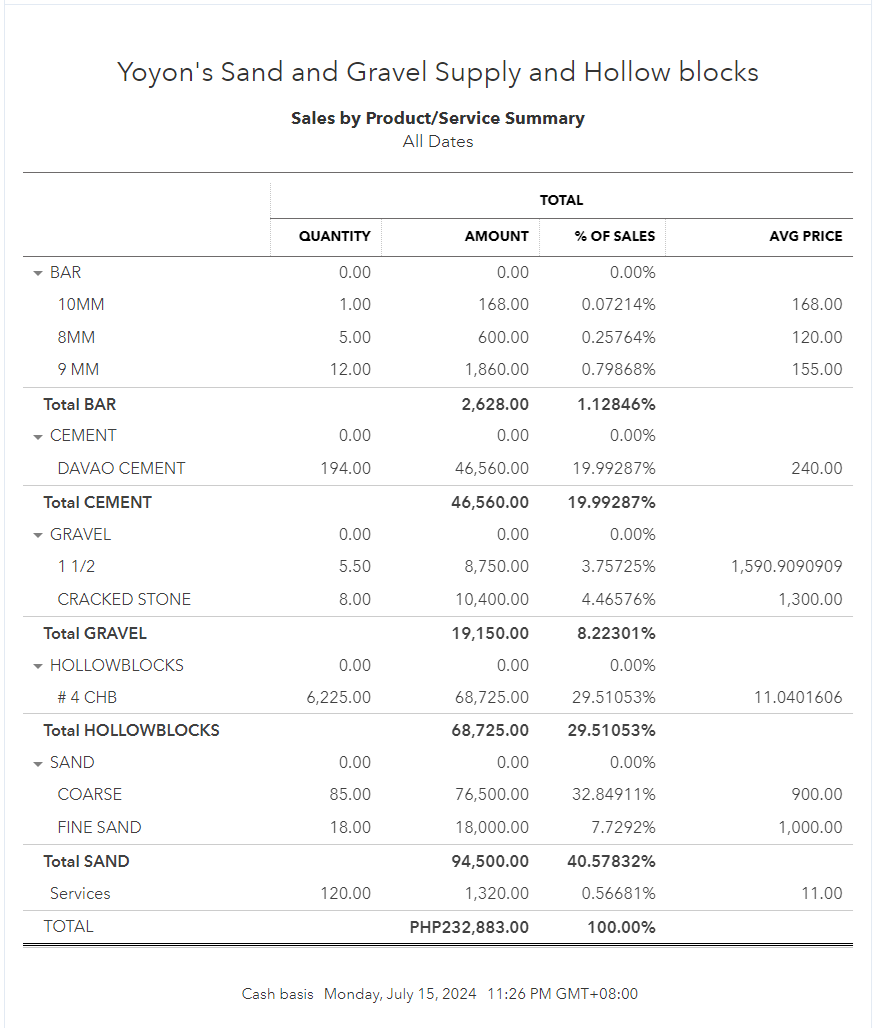Select the FINE SAND row label
The image size is (878, 1028).
click(x=99, y=827)
